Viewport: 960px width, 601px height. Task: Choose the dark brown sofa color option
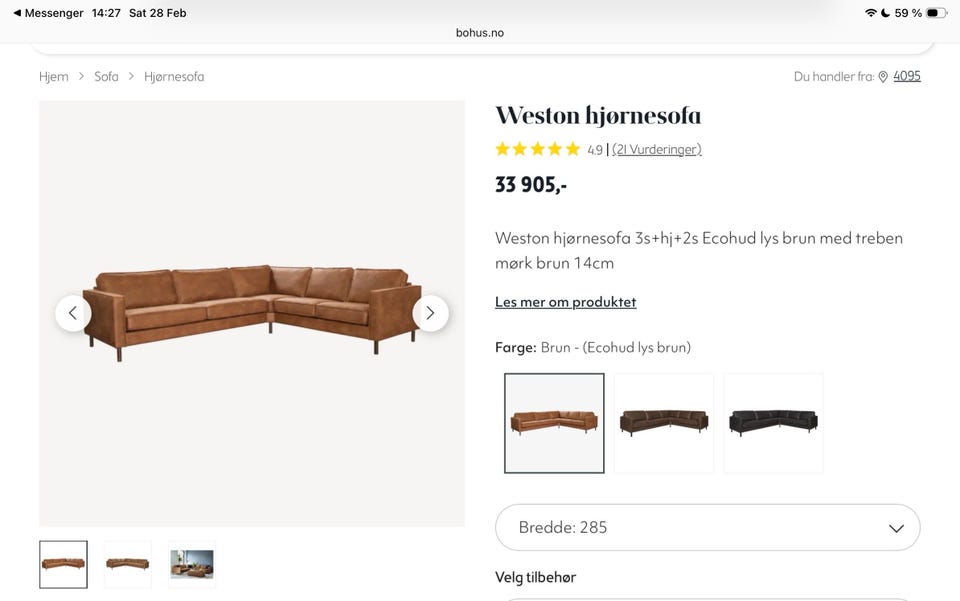point(664,424)
